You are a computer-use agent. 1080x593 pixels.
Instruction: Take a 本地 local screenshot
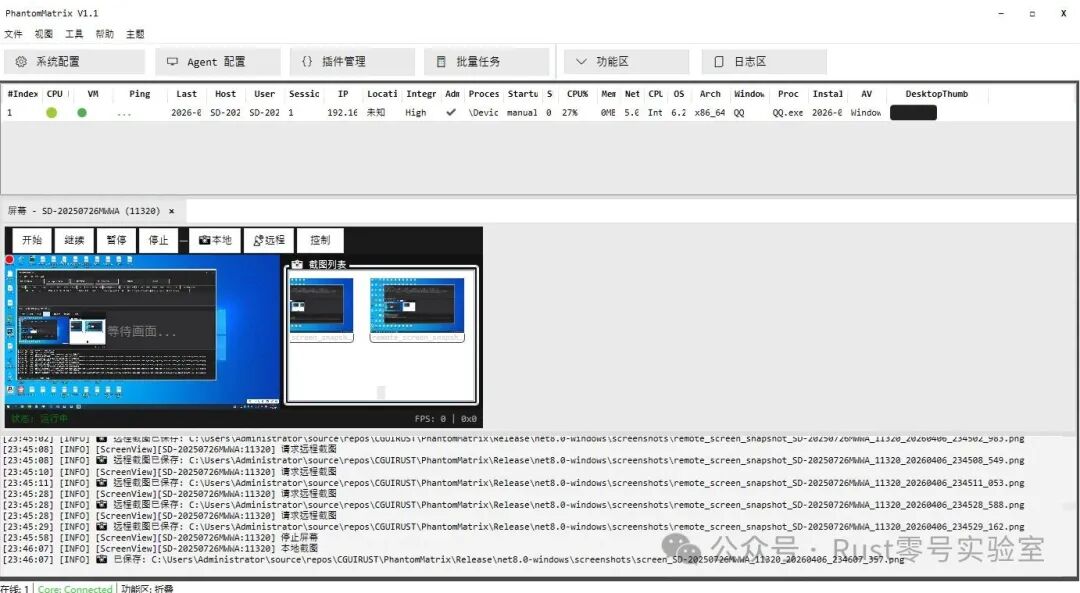point(215,240)
